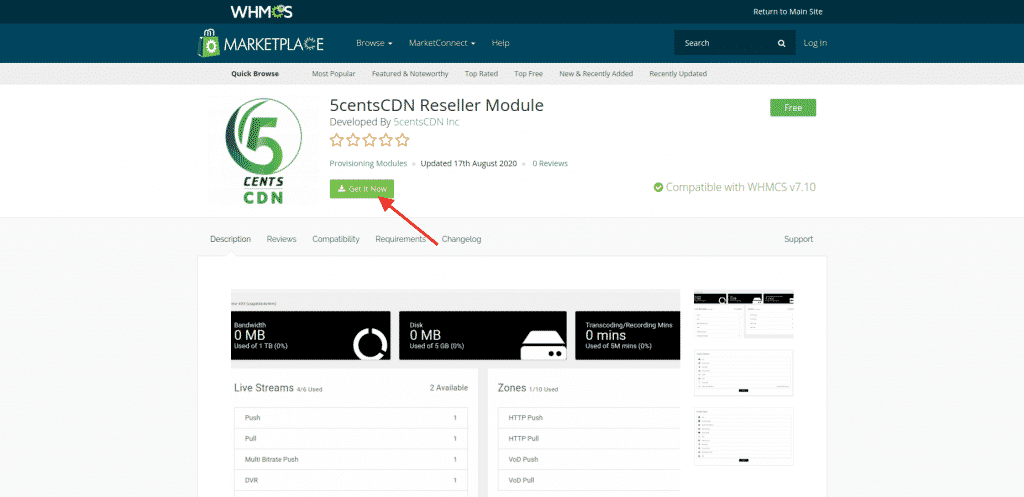Open the Log In link

point(815,43)
